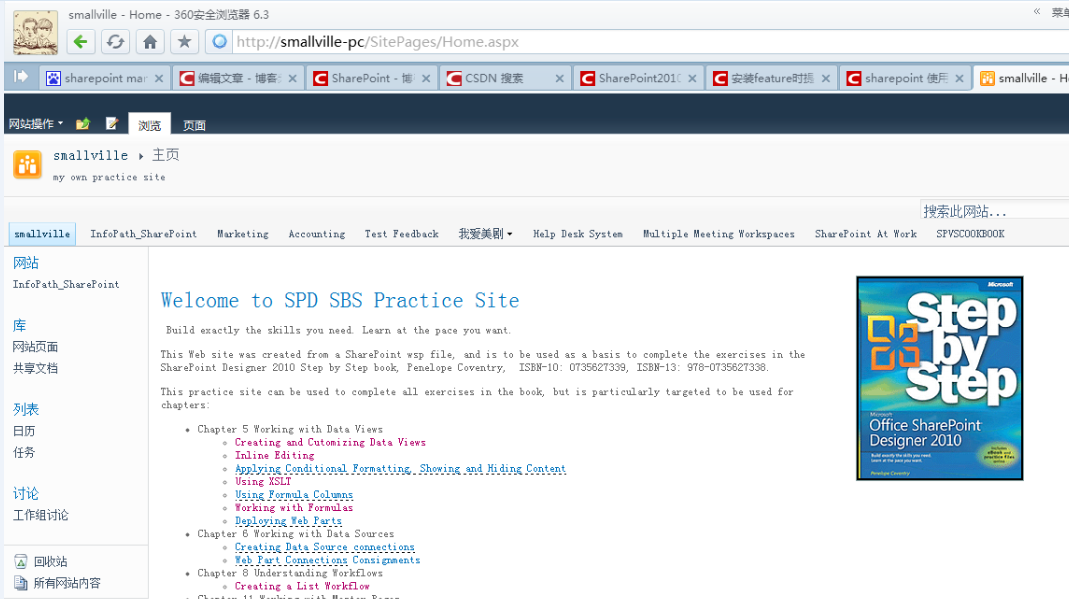This screenshot has height=599, width=1069.
Task: Close the 'SharePoint - 博' tab
Action: coord(426,78)
